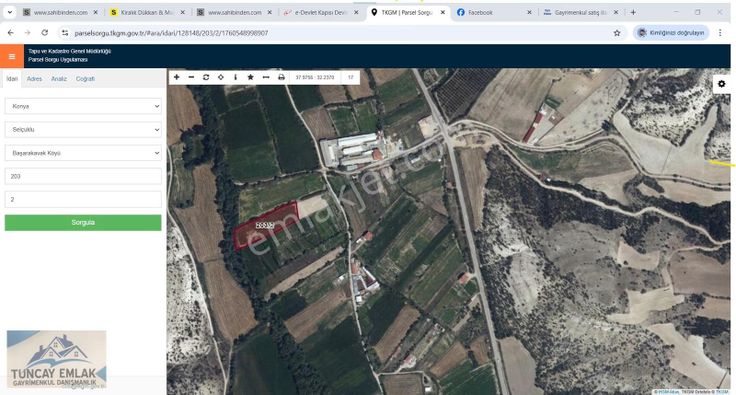The width and height of the screenshot is (736, 395).
Task: Open Chrome three-dot menu
Action: (720, 33)
